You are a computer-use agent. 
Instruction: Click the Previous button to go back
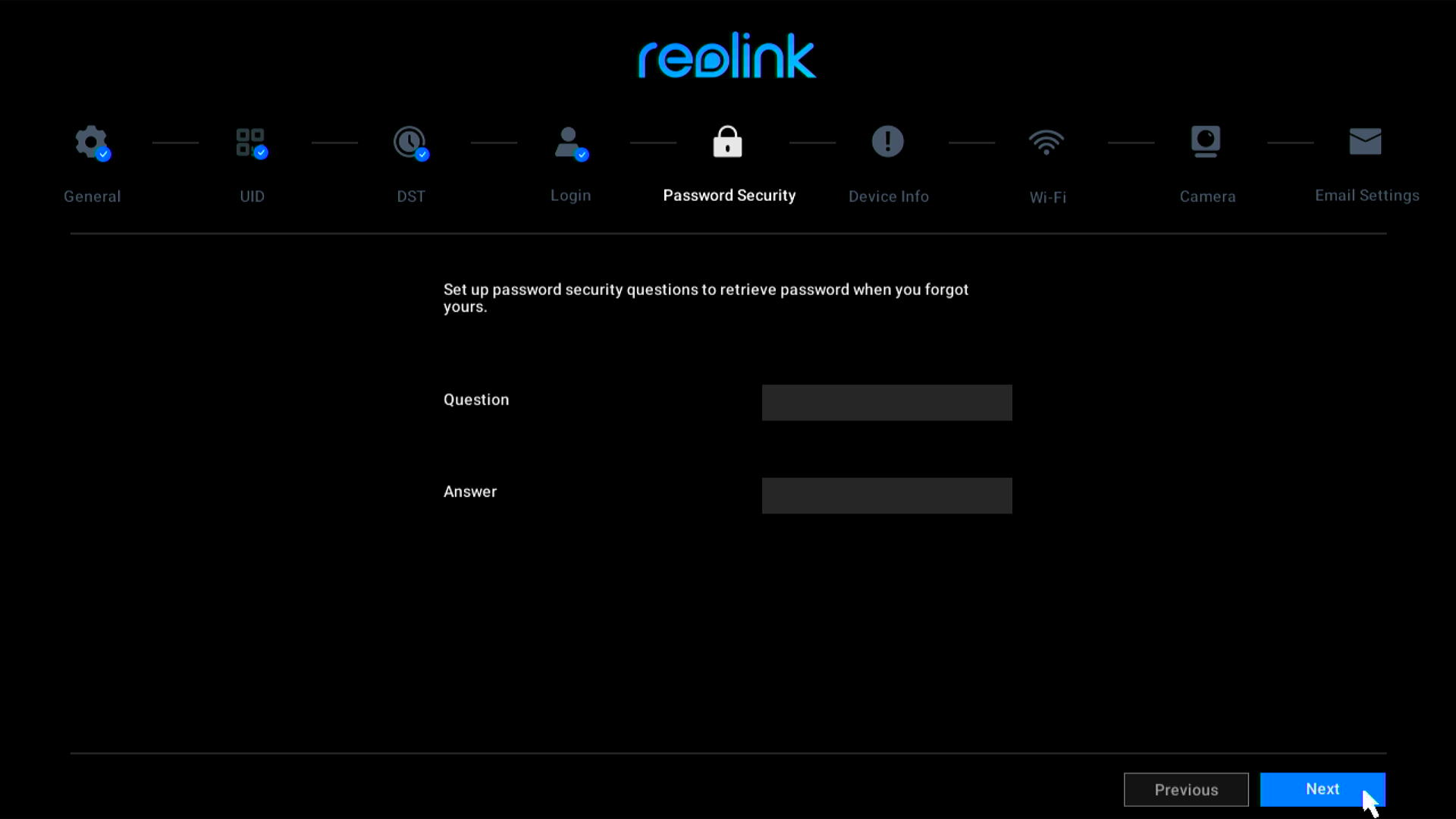pyautogui.click(x=1186, y=789)
